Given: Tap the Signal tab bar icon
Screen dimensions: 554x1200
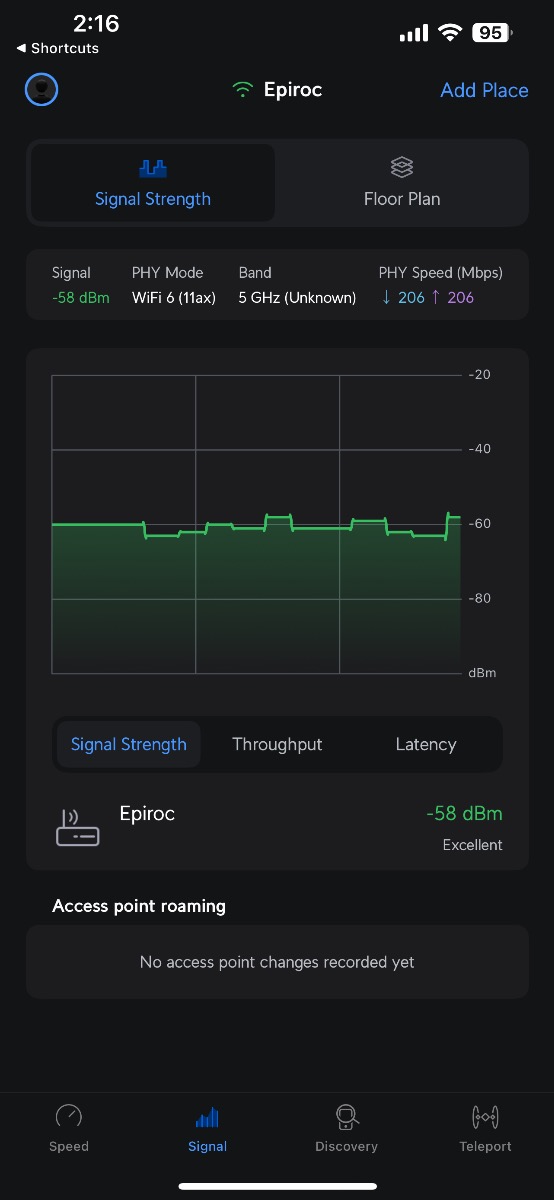Looking at the screenshot, I should (x=208, y=1117).
